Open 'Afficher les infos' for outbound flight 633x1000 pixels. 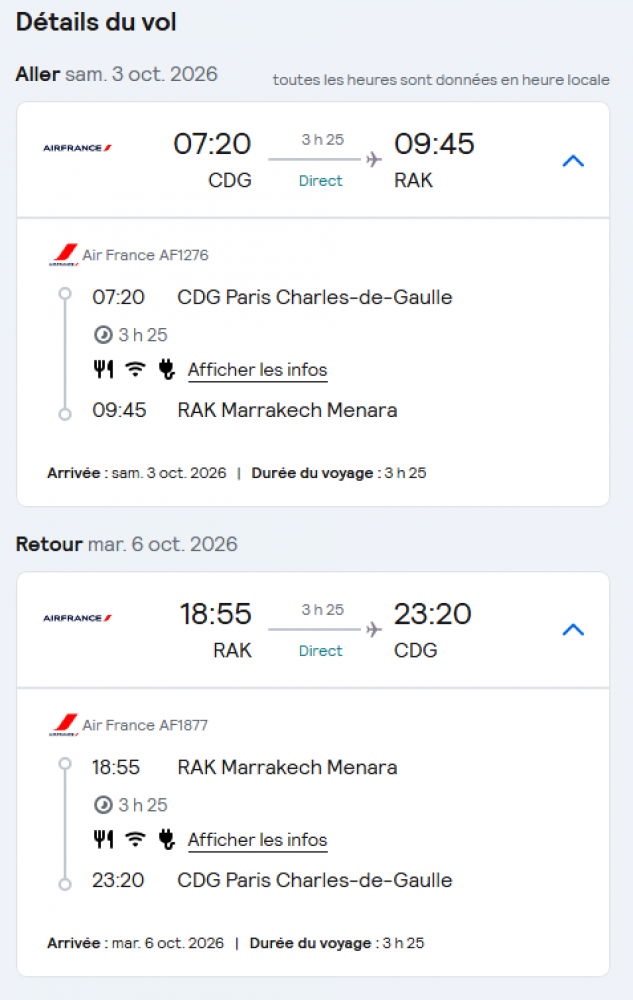(x=257, y=370)
